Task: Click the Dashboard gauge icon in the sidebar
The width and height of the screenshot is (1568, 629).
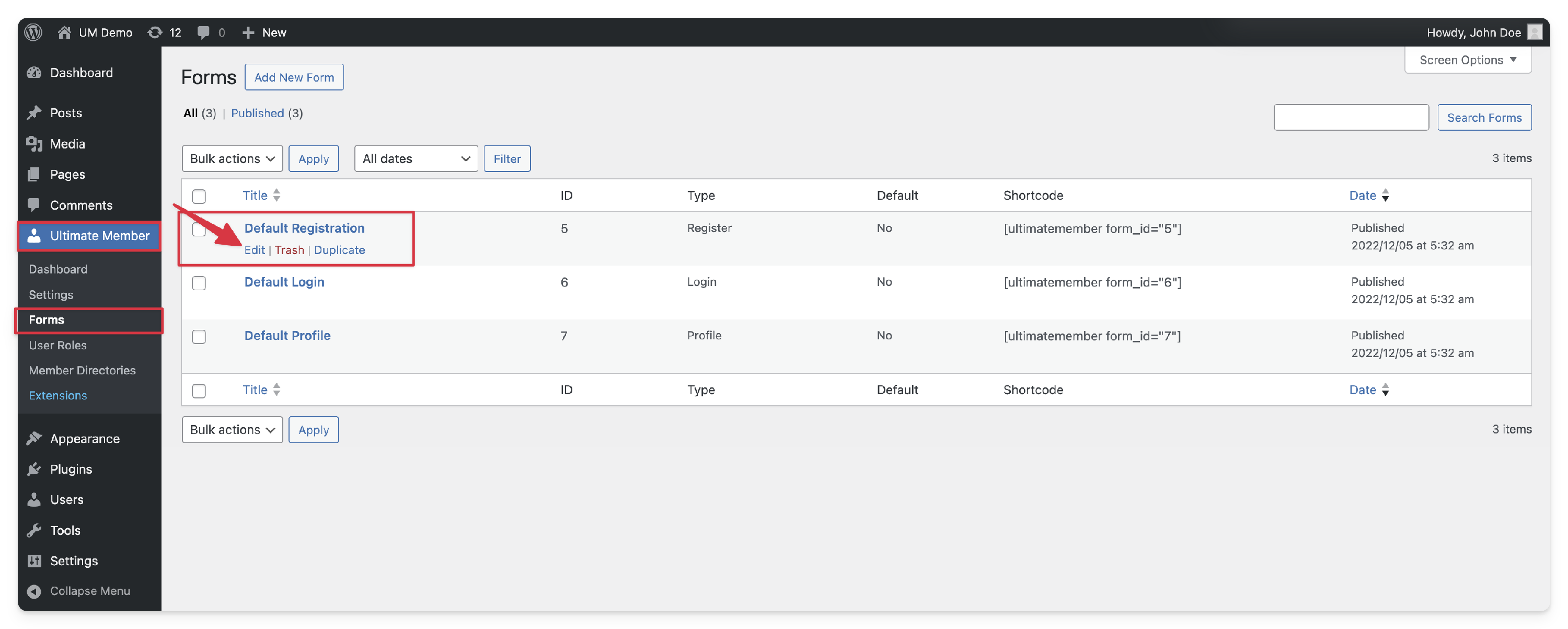Action: click(34, 73)
